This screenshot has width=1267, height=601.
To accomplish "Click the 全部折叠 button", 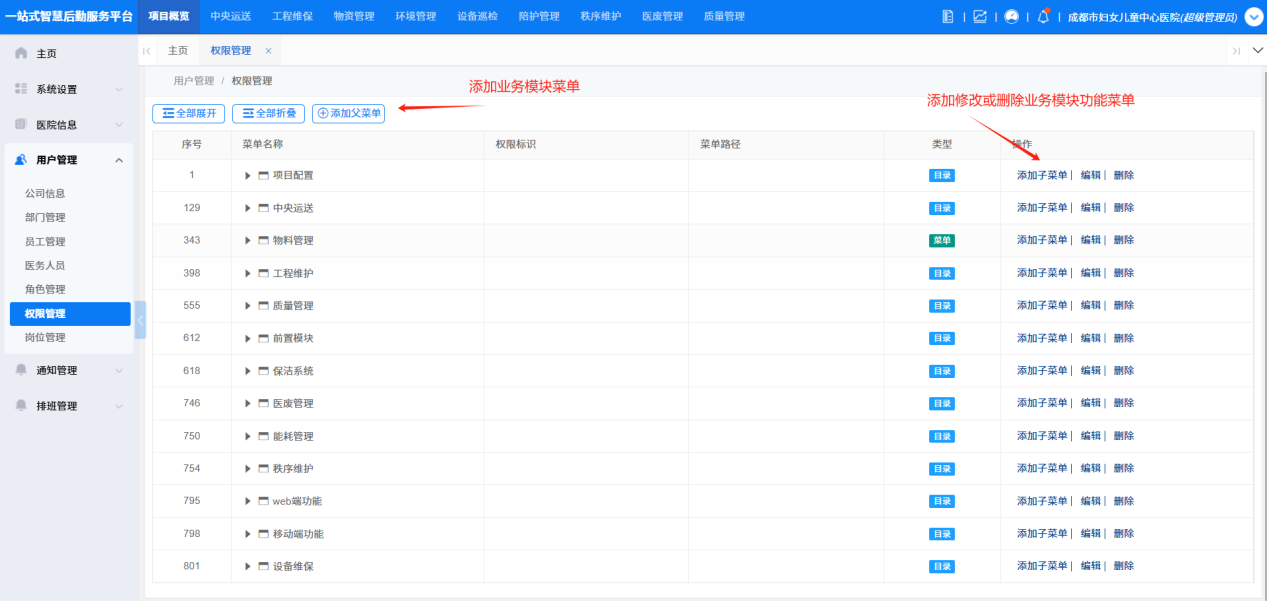I will (269, 114).
